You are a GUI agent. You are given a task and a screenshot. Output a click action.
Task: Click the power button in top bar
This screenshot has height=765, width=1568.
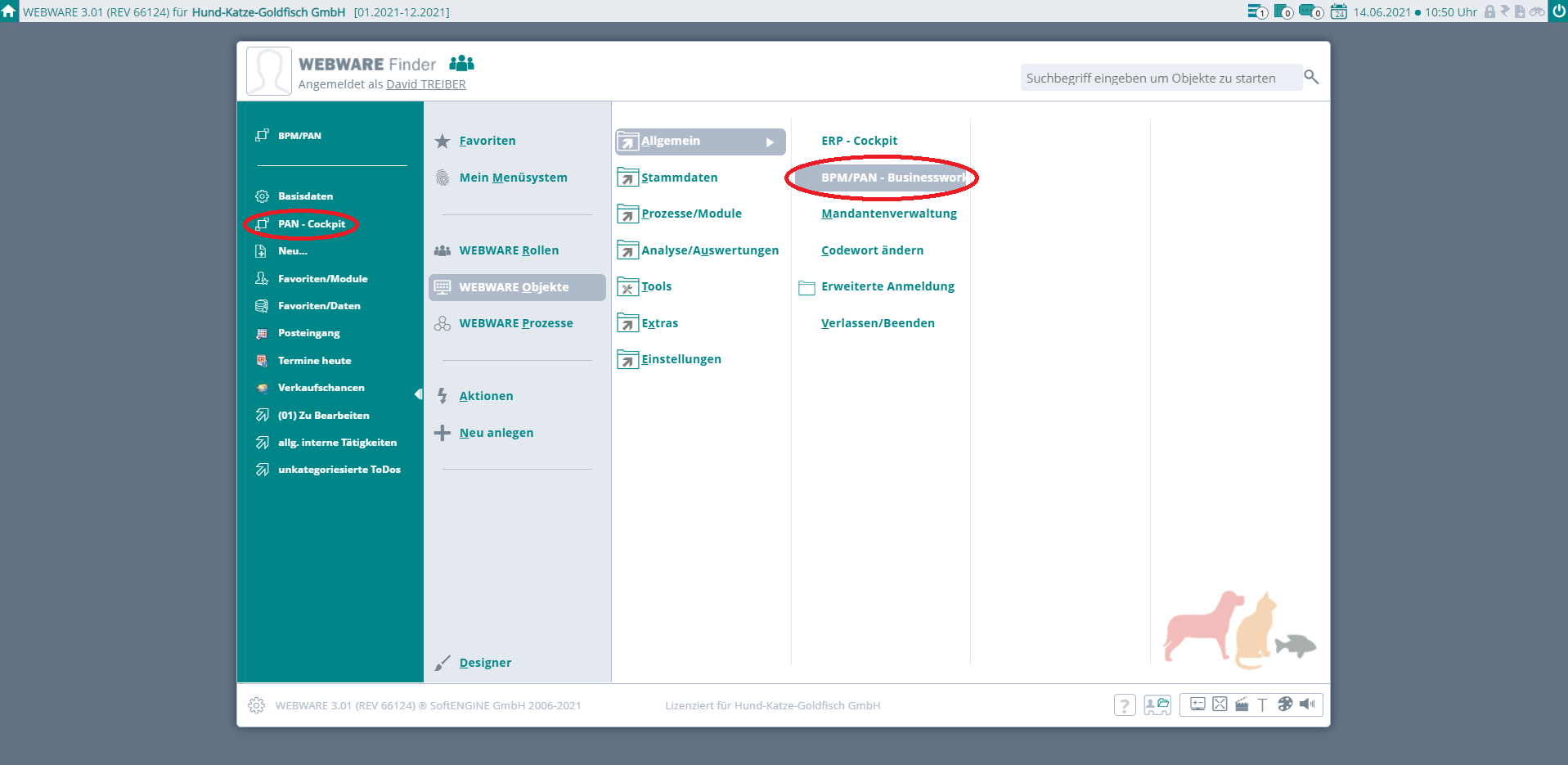(x=1558, y=11)
